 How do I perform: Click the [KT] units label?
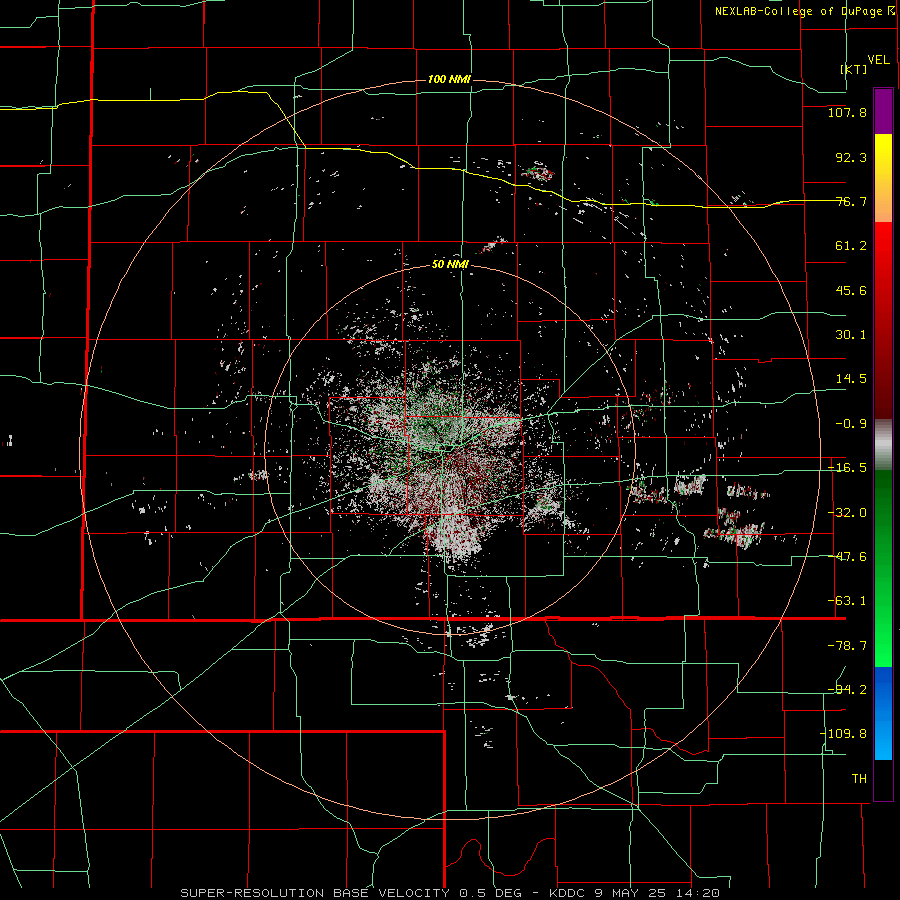(x=854, y=69)
